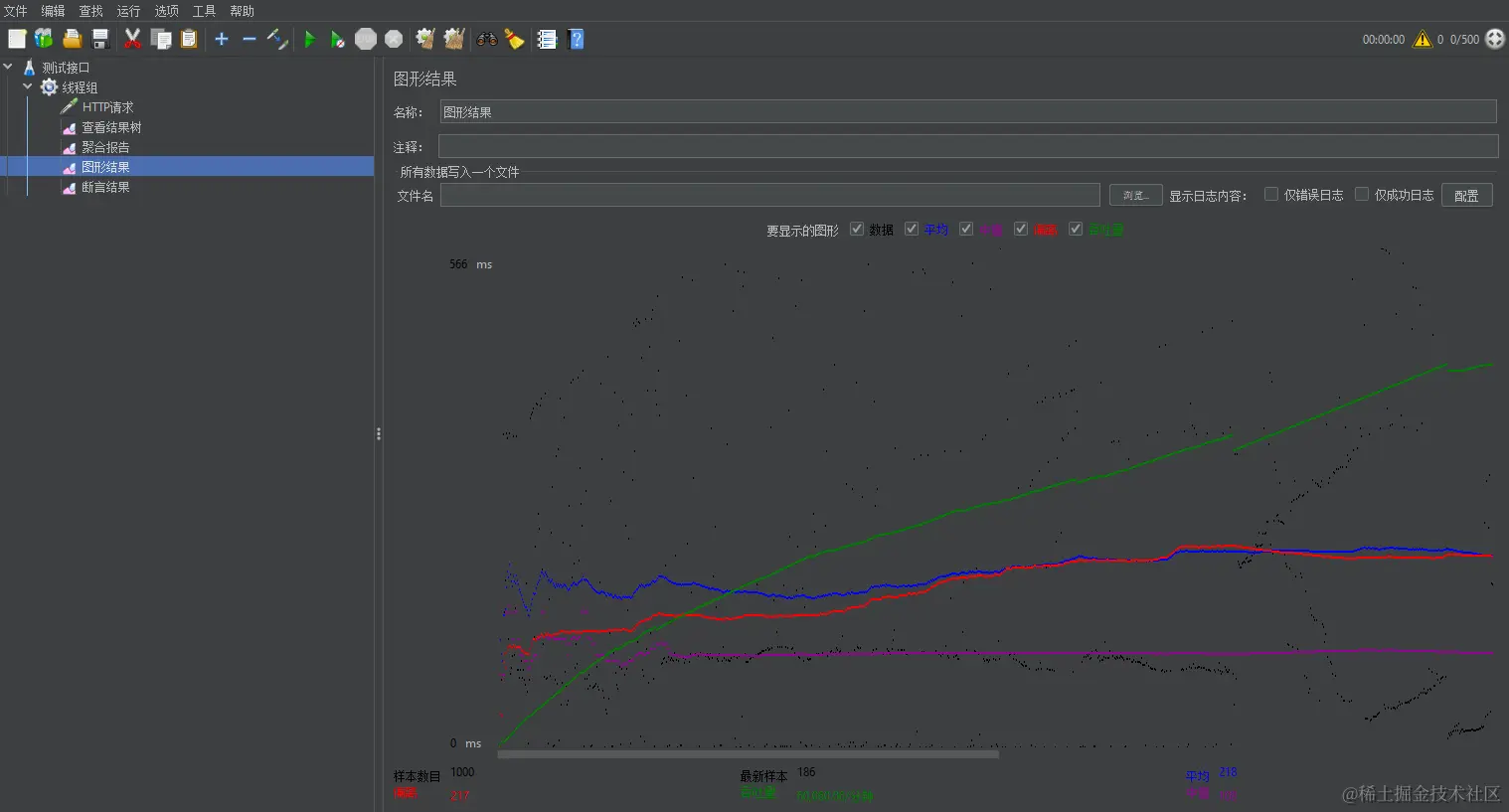
Task: Collapse the 线程组 tree node
Action: click(28, 87)
